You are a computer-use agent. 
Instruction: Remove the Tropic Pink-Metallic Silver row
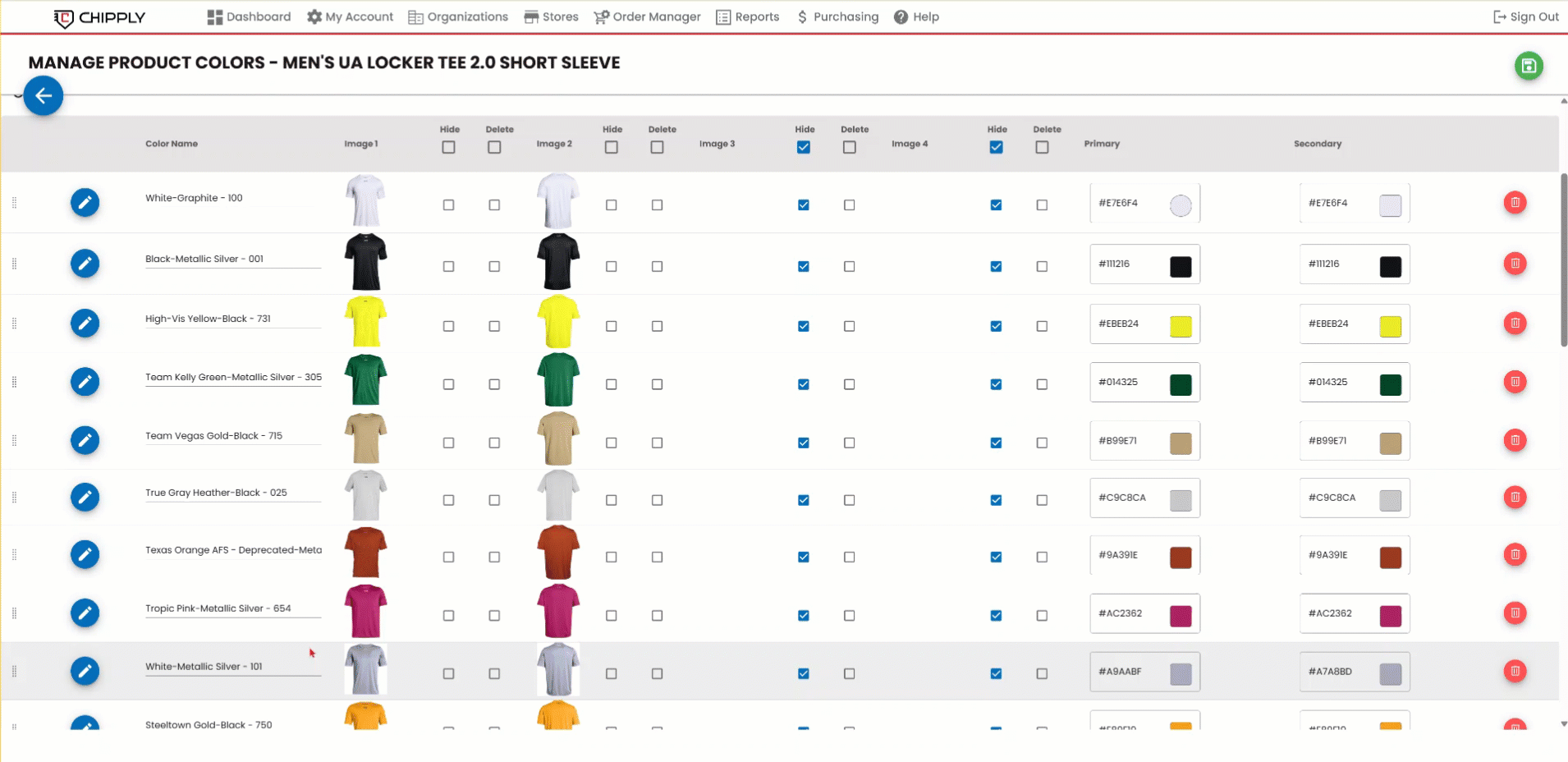pyautogui.click(x=1515, y=613)
